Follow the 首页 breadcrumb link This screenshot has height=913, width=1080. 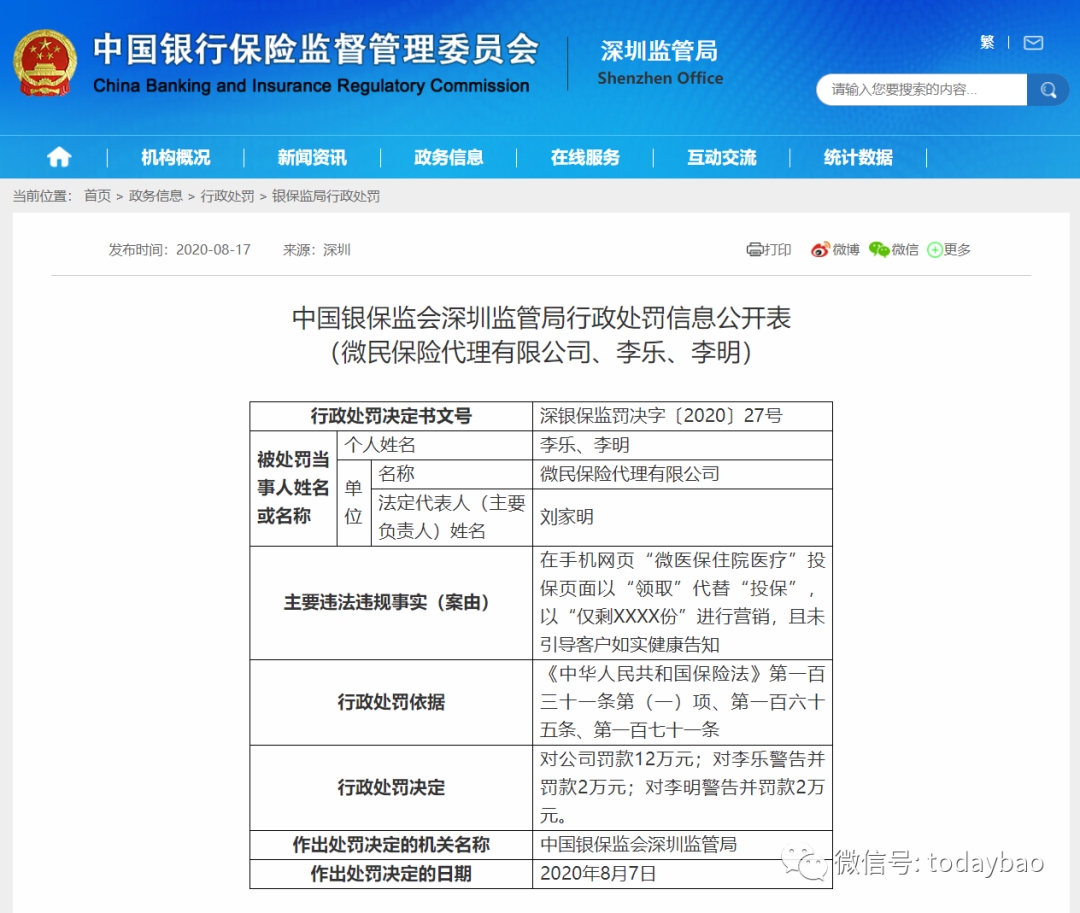point(97,196)
